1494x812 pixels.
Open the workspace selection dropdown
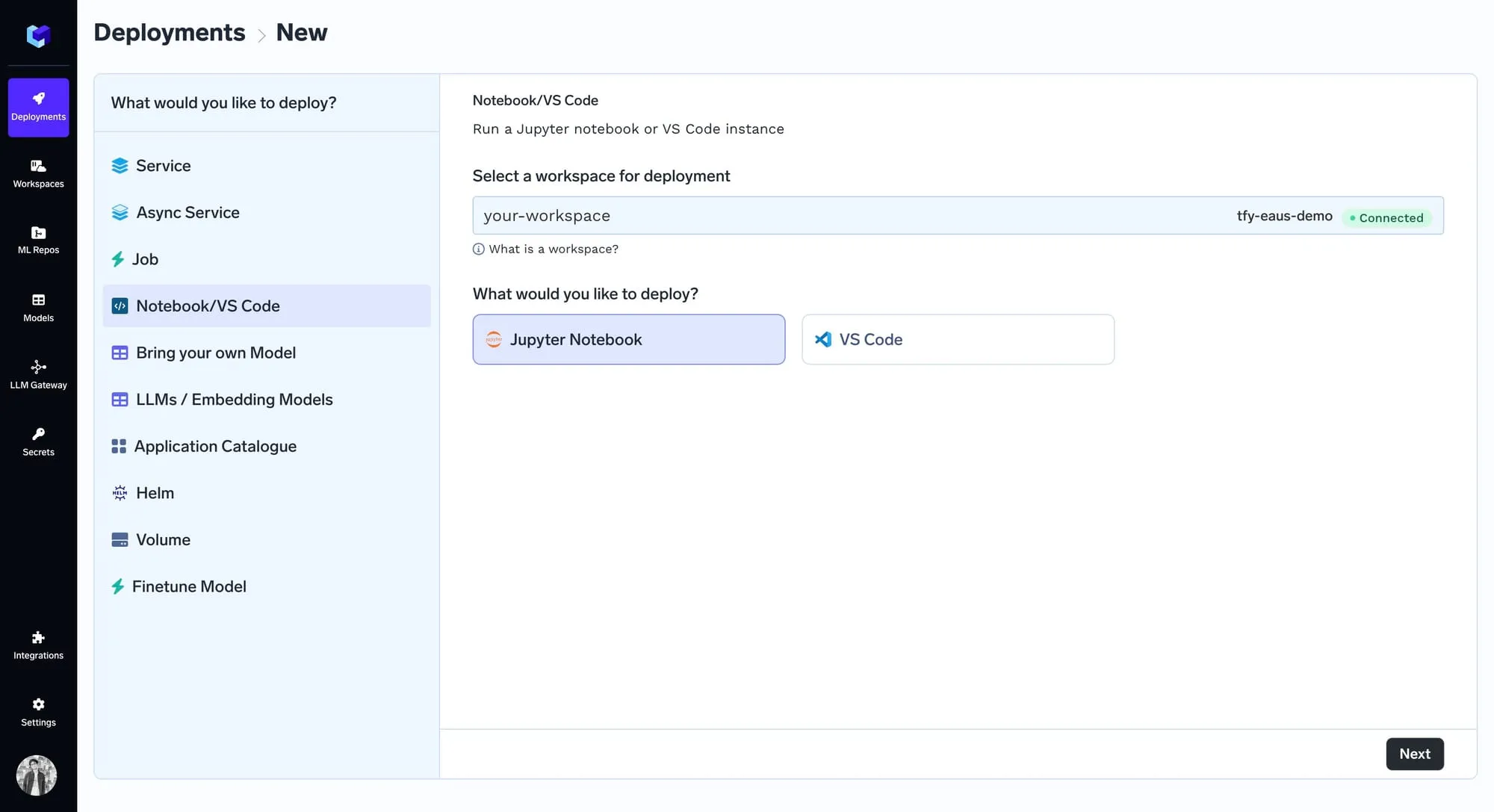(957, 216)
